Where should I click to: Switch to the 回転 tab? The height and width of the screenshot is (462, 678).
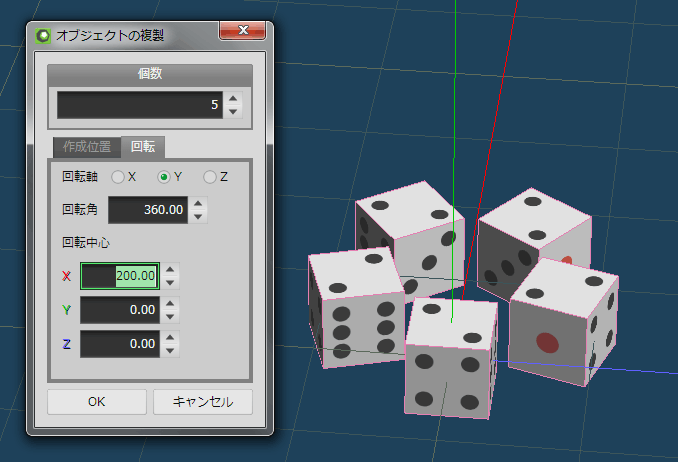click(143, 147)
